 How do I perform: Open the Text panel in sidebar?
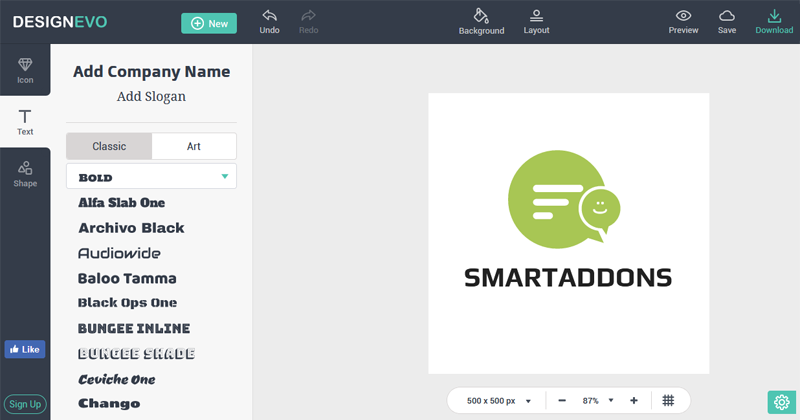click(25, 122)
